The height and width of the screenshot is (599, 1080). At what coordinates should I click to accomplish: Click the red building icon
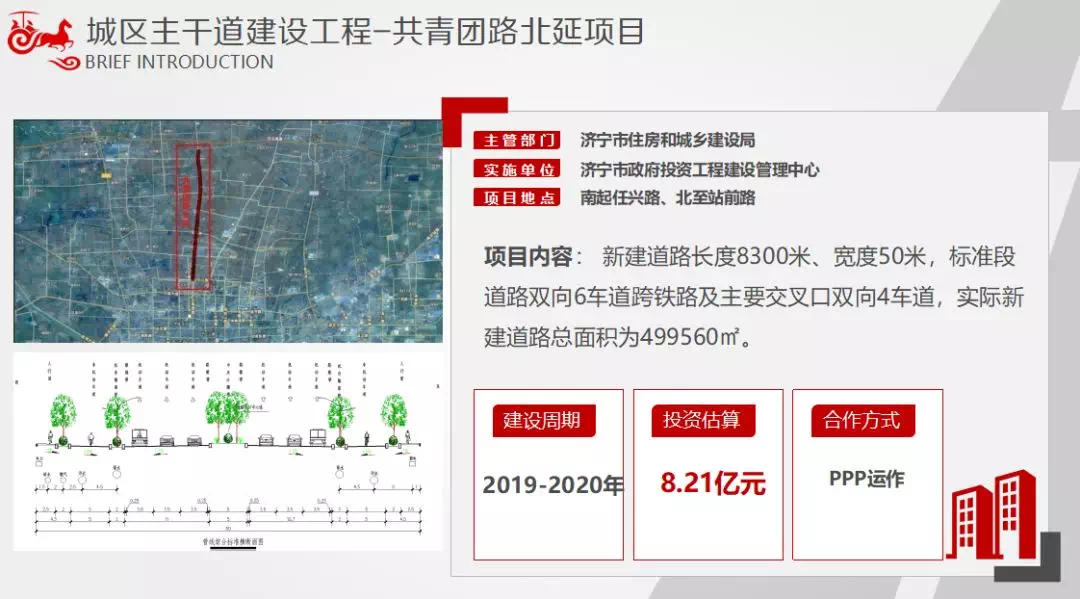coord(992,515)
